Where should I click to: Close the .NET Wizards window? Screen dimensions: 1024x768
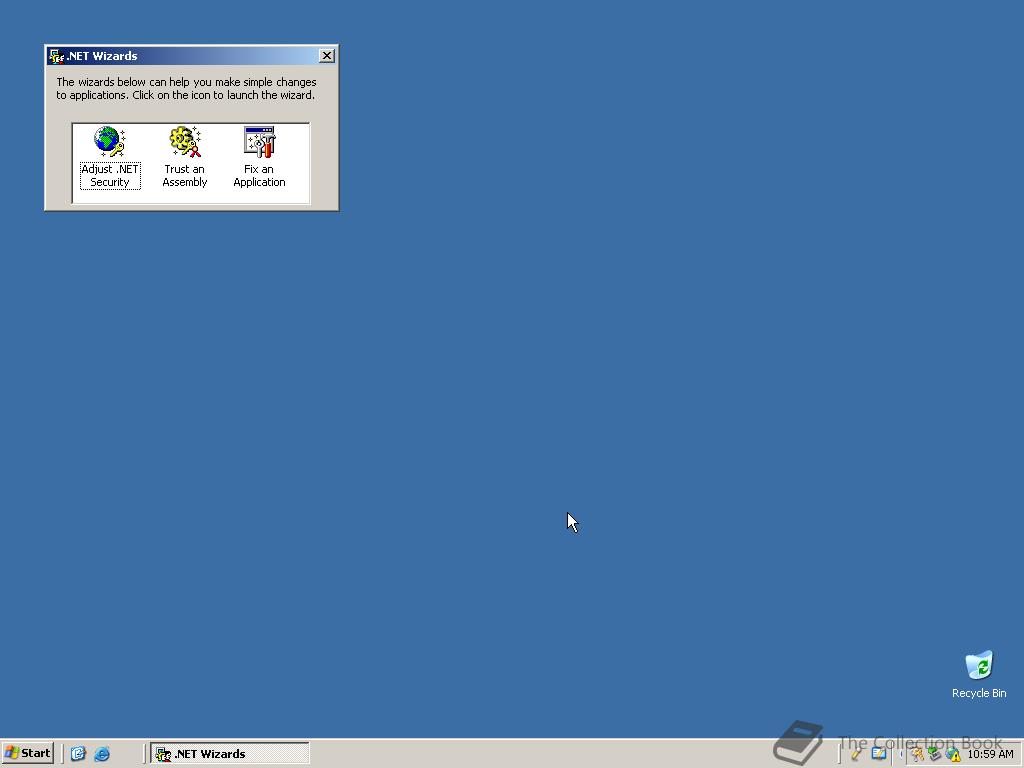(327, 56)
